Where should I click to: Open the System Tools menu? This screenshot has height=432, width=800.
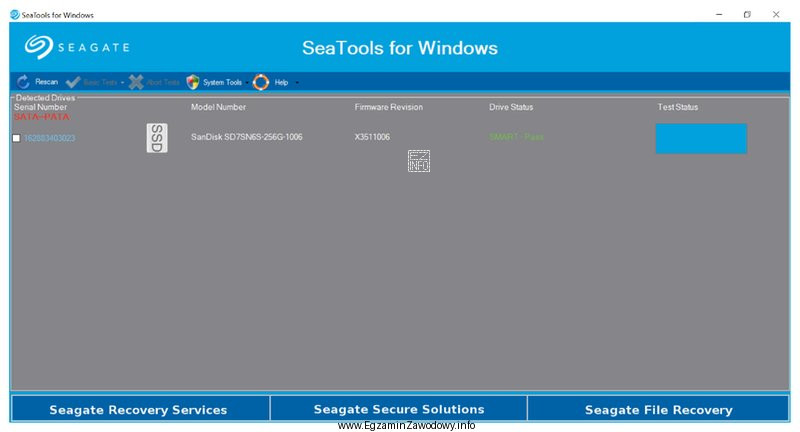point(222,82)
